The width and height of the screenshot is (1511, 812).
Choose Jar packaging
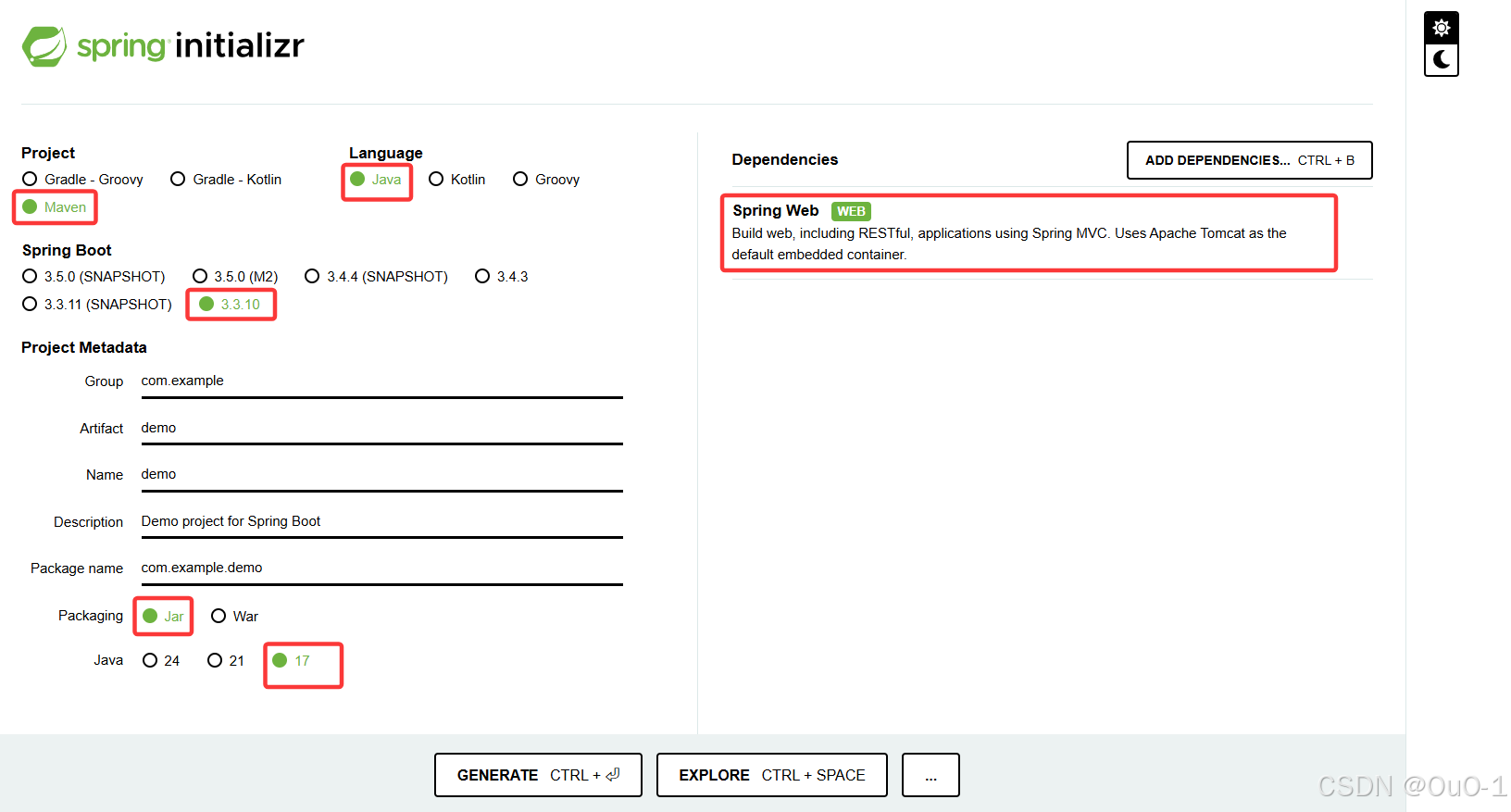point(163,616)
